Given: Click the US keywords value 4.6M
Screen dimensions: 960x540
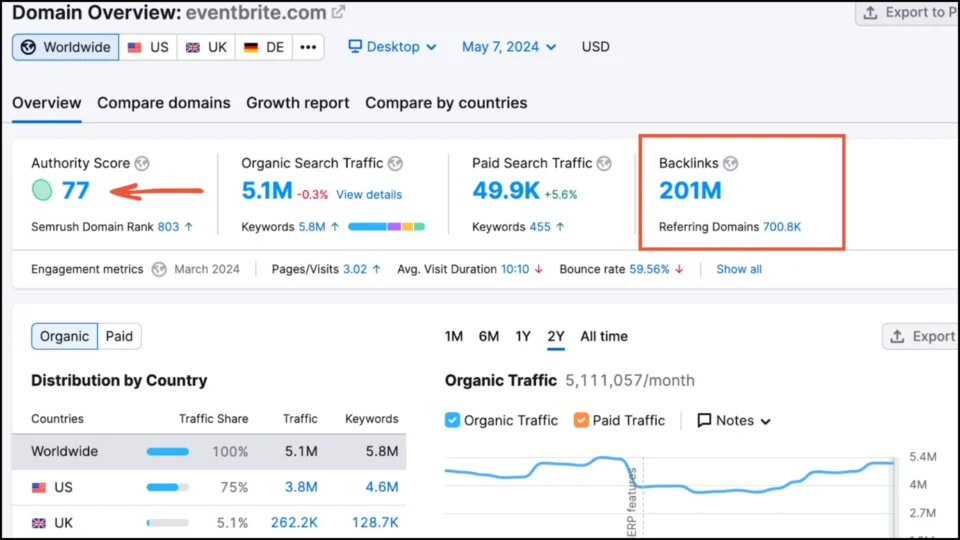Looking at the screenshot, I should tap(381, 487).
